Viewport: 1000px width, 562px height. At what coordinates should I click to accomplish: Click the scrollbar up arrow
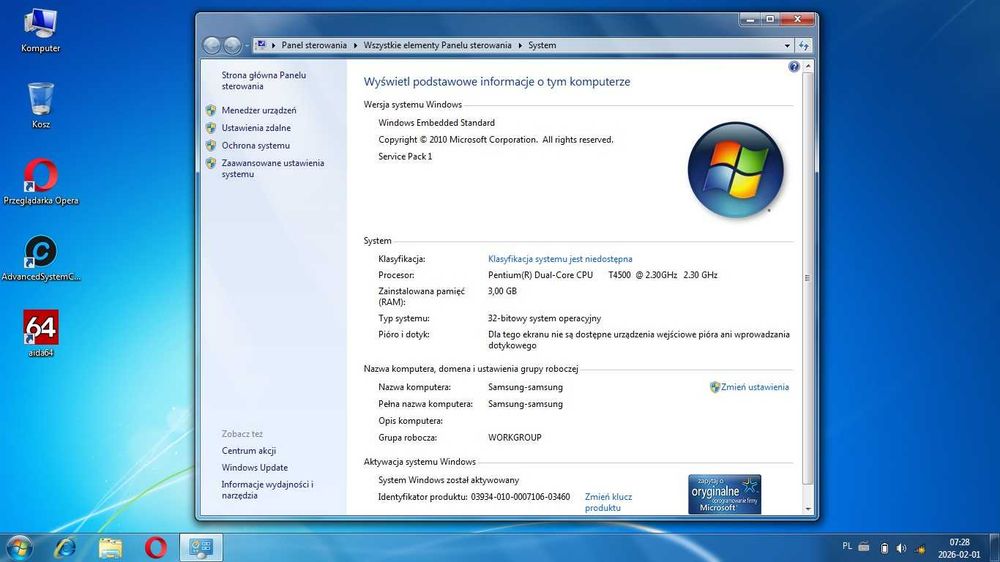pyautogui.click(x=808, y=66)
